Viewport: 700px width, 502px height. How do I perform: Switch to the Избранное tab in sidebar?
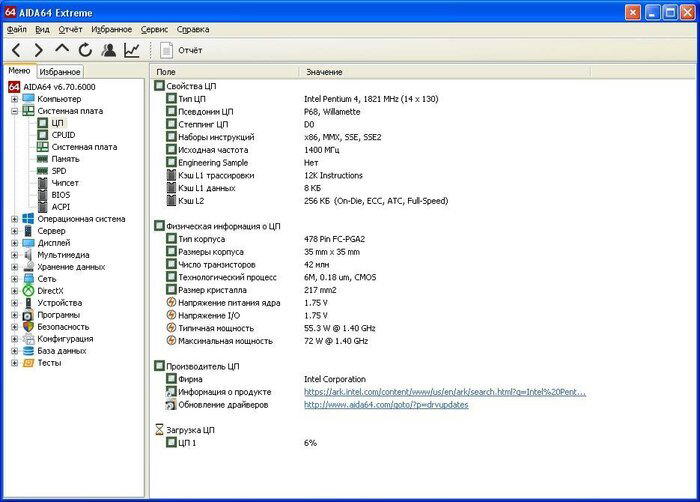click(x=59, y=71)
